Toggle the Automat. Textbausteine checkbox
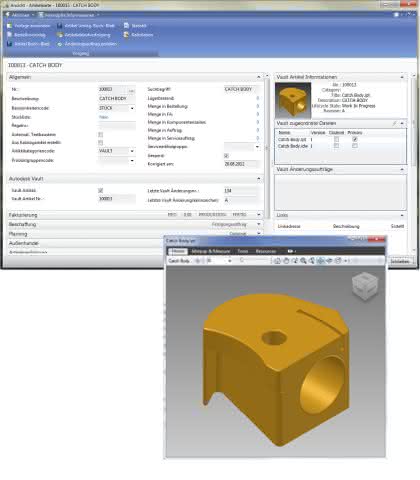This screenshot has height=480, width=420. point(101,135)
